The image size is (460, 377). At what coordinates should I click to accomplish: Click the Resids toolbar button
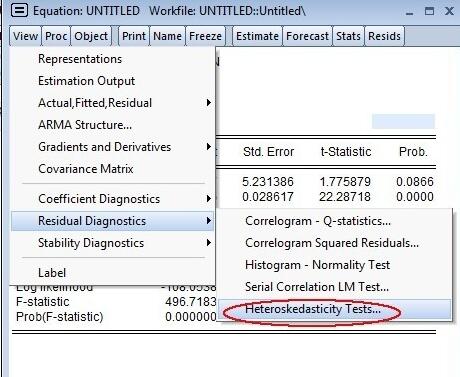pyautogui.click(x=384, y=36)
